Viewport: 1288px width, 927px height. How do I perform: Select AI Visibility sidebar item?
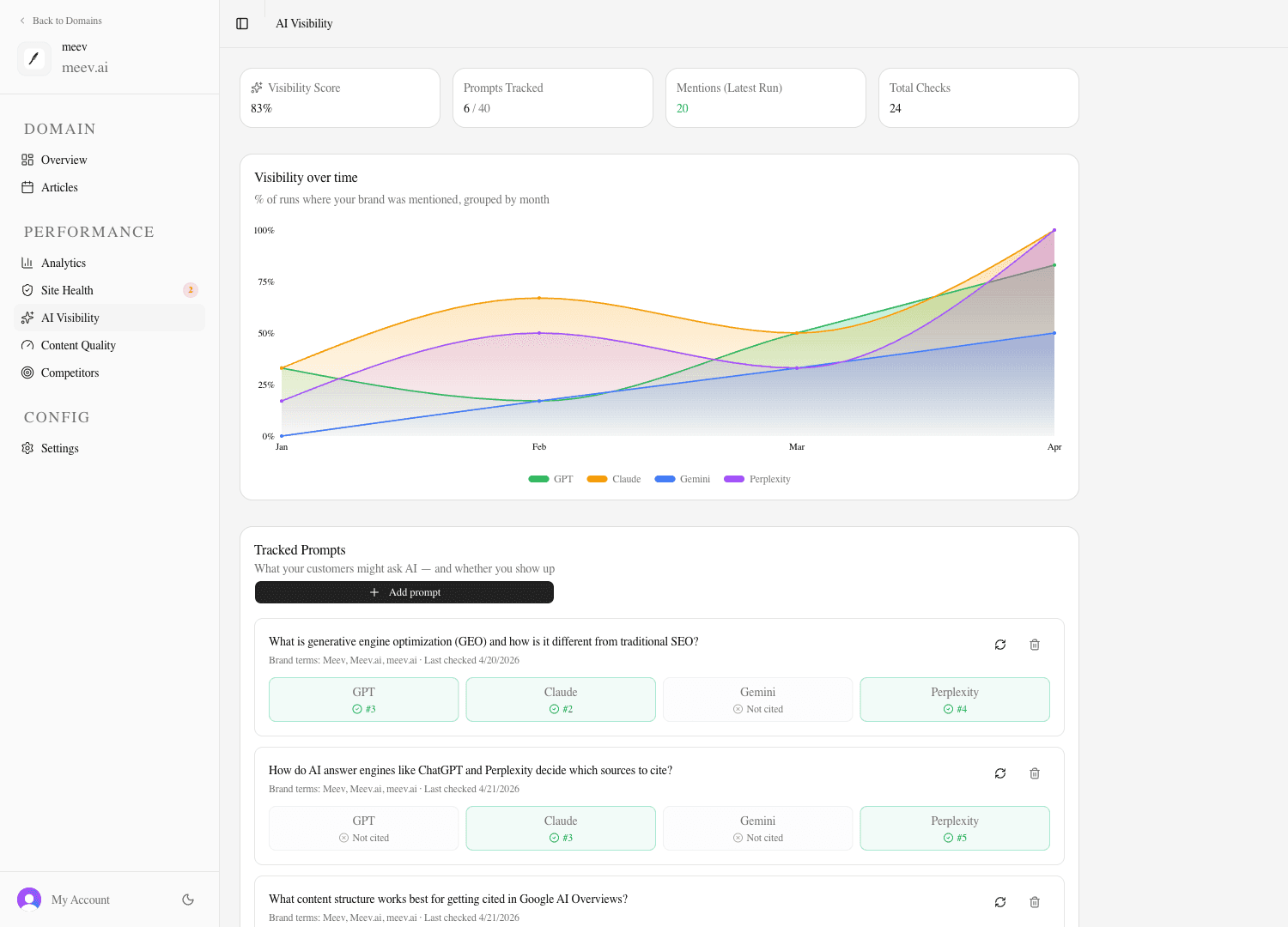pyautogui.click(x=110, y=318)
